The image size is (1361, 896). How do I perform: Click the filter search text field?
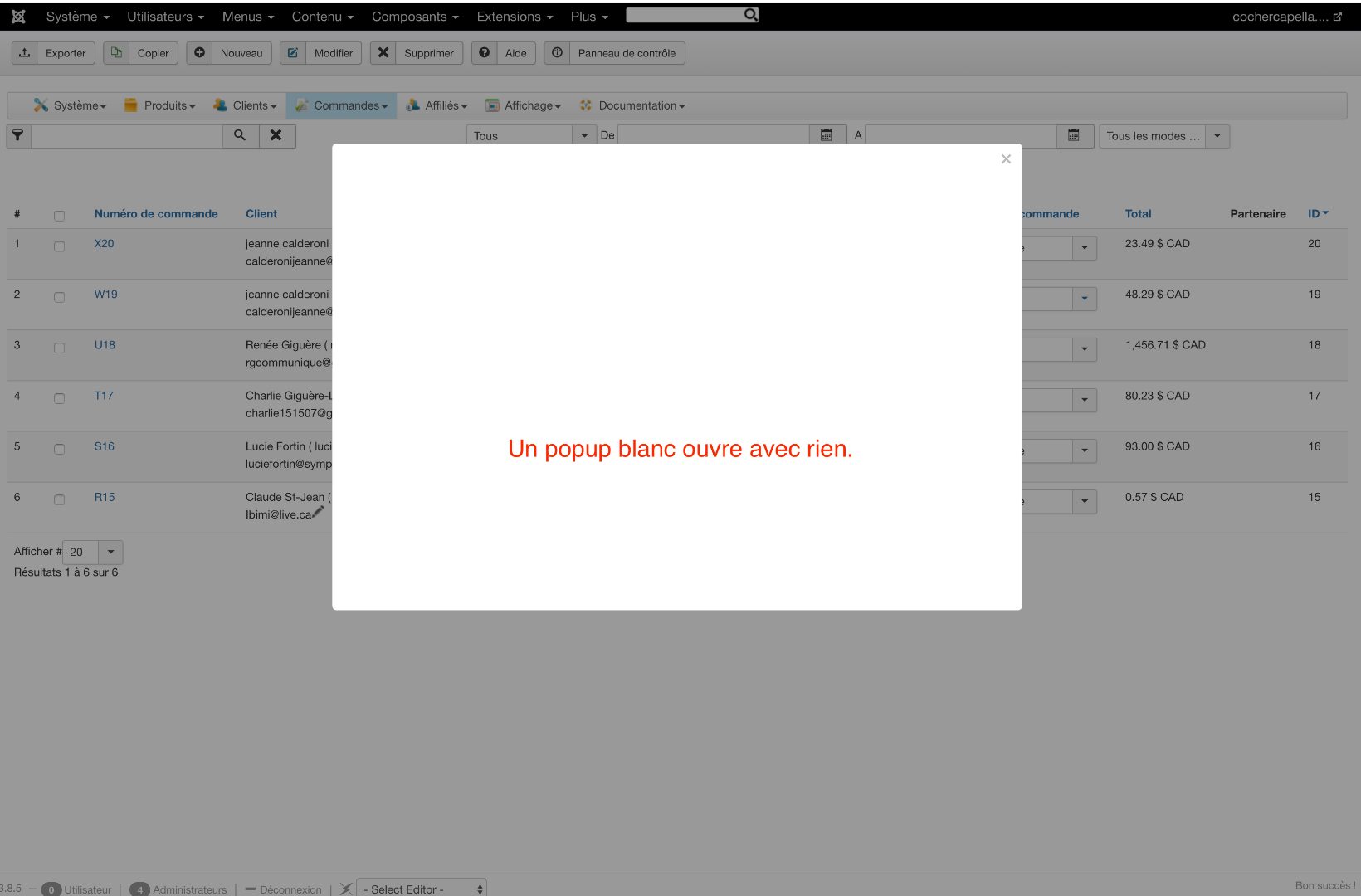click(126, 135)
